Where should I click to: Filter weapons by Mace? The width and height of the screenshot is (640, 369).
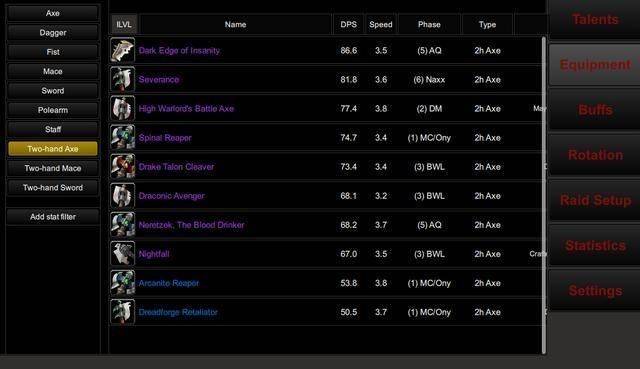tap(53, 71)
